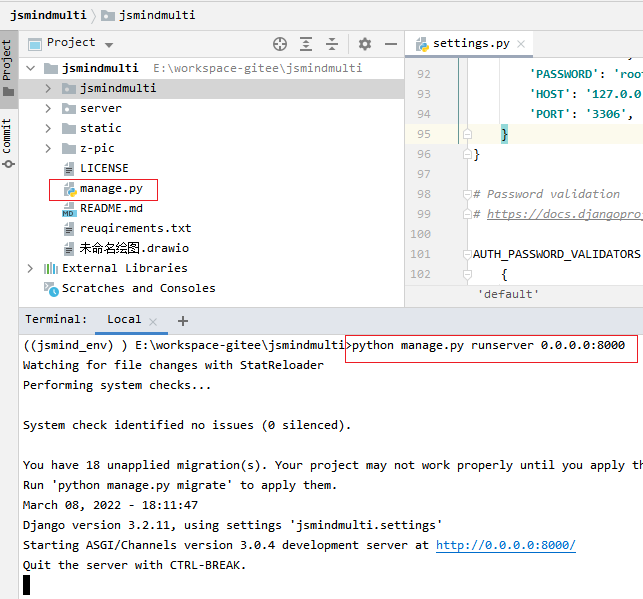Click the Expand All icon in Project toolbar
This screenshot has width=643, height=599.
(306, 44)
